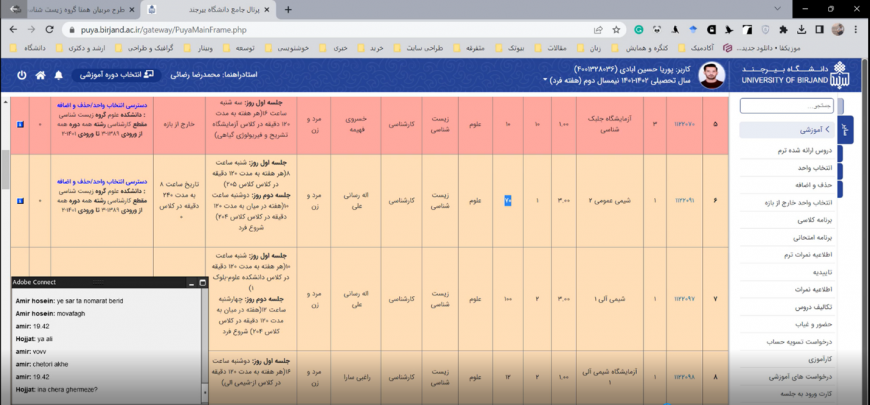
Task: Click the vertical blue side tab beside the sidebar
Action: 845,130
